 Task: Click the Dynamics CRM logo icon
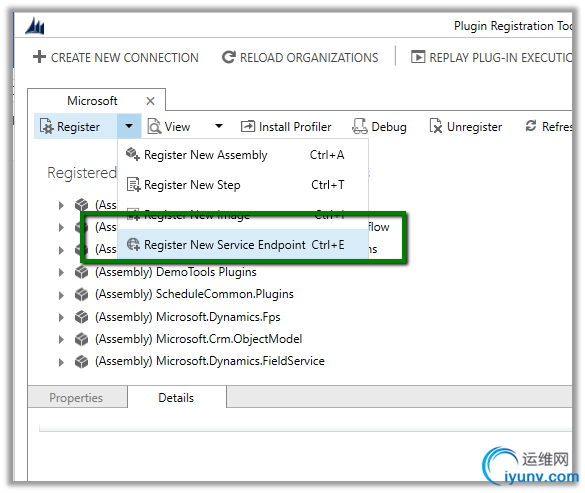point(35,26)
